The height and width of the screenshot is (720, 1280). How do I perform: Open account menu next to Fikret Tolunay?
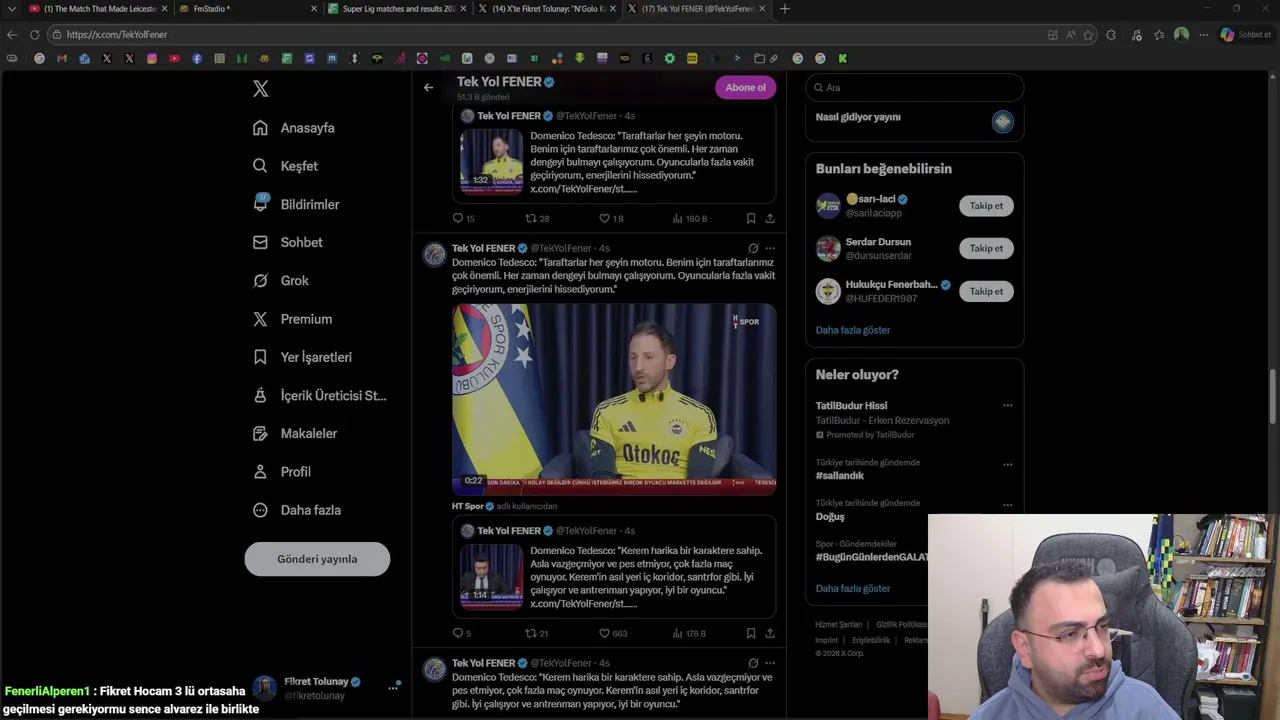coord(394,688)
